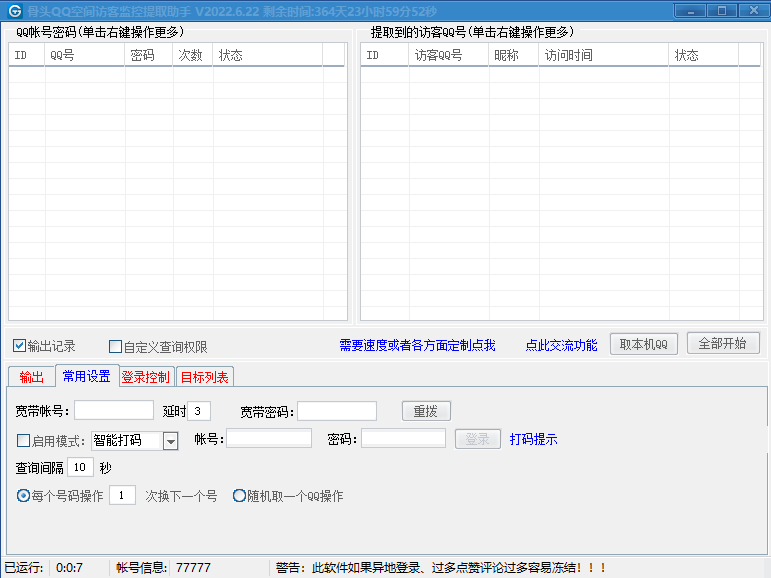Image resolution: width=771 pixels, height=578 pixels.
Task: Open the 需要速度或者各方面定制点我 link
Action: pyautogui.click(x=417, y=345)
